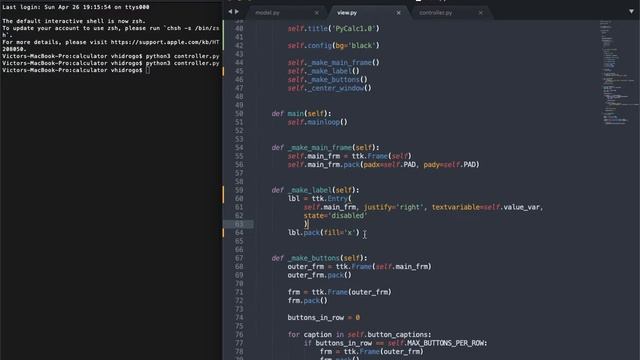Click line number 59 in gutter

239,190
